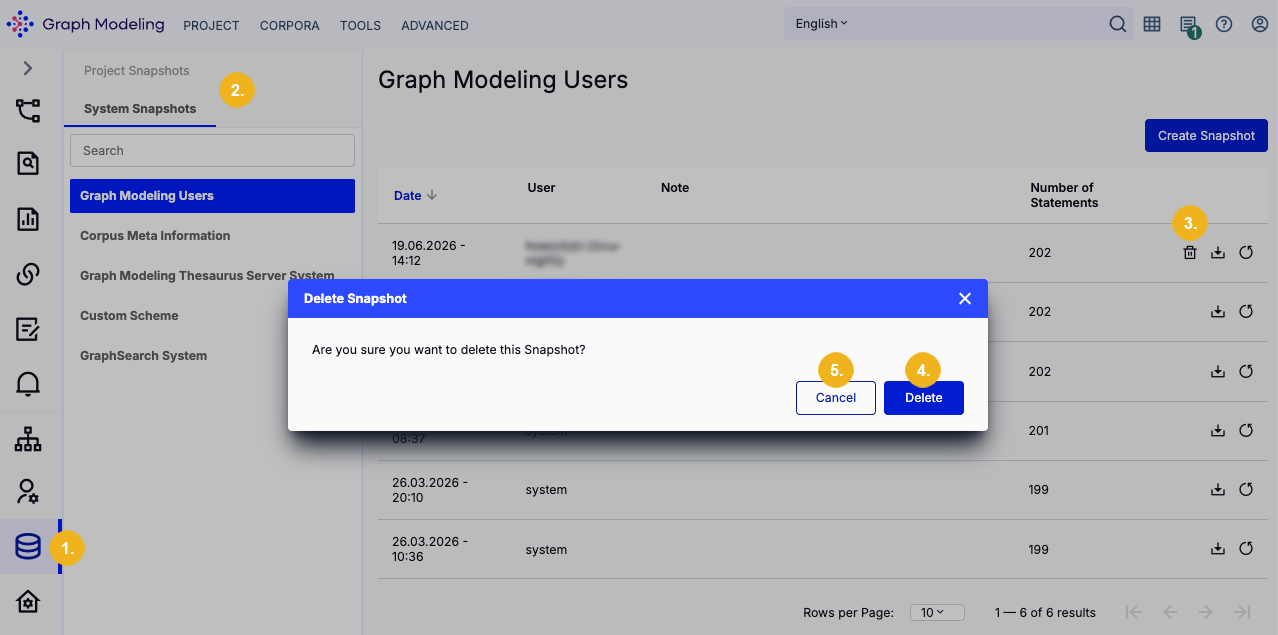The image size is (1278, 635).
Task: Select the System Snapshots tab
Action: [140, 109]
